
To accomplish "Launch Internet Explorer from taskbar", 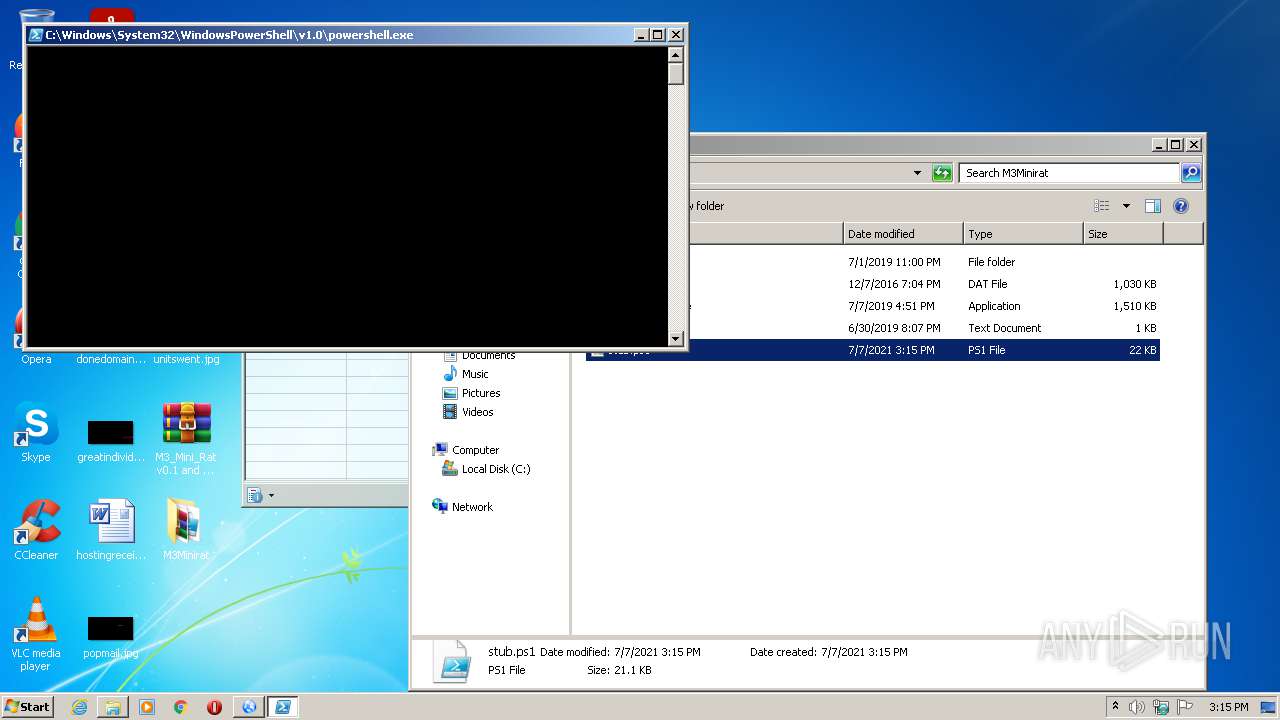I will (x=79, y=707).
